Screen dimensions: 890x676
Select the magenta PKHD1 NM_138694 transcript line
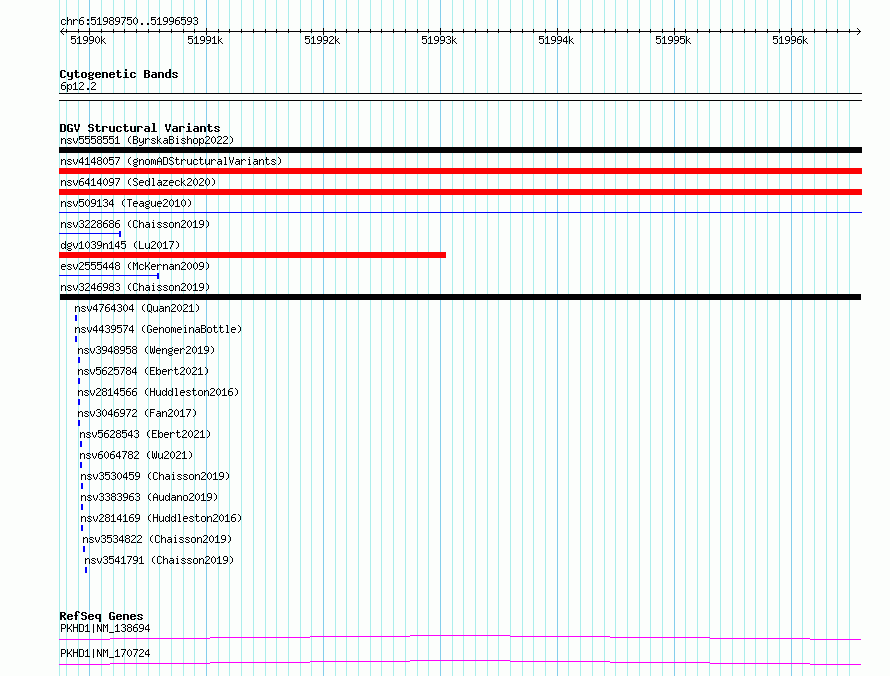460,637
